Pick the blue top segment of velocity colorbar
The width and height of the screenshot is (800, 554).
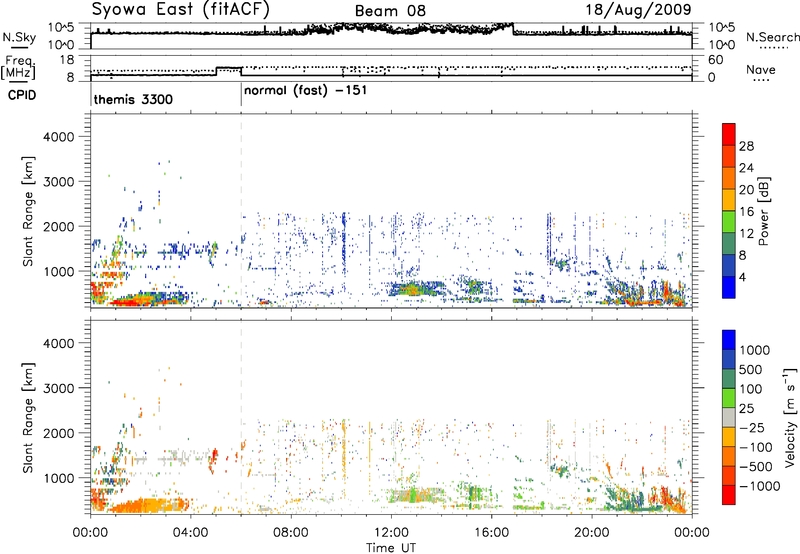click(x=729, y=340)
